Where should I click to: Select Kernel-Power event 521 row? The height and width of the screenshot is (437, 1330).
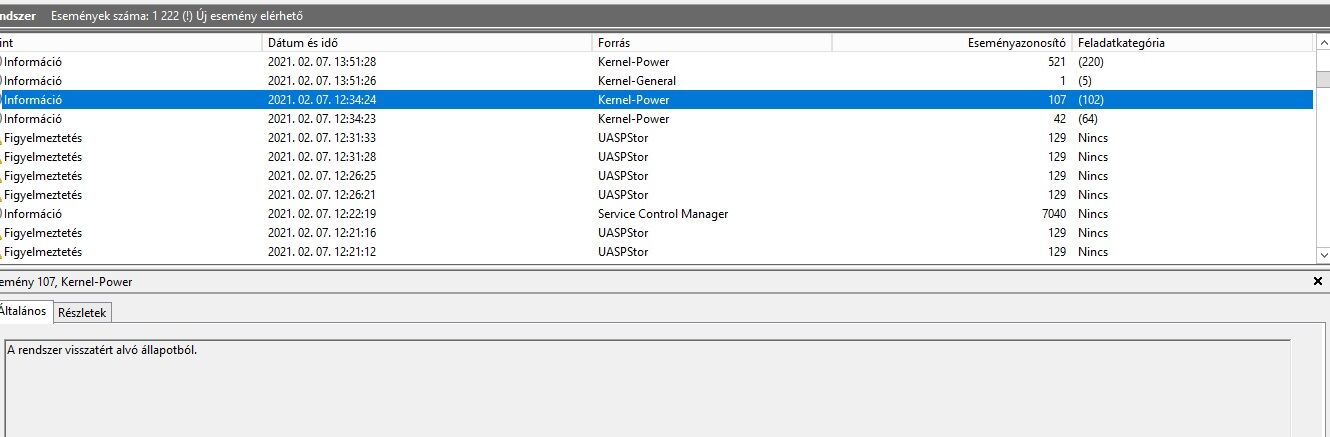(632, 62)
